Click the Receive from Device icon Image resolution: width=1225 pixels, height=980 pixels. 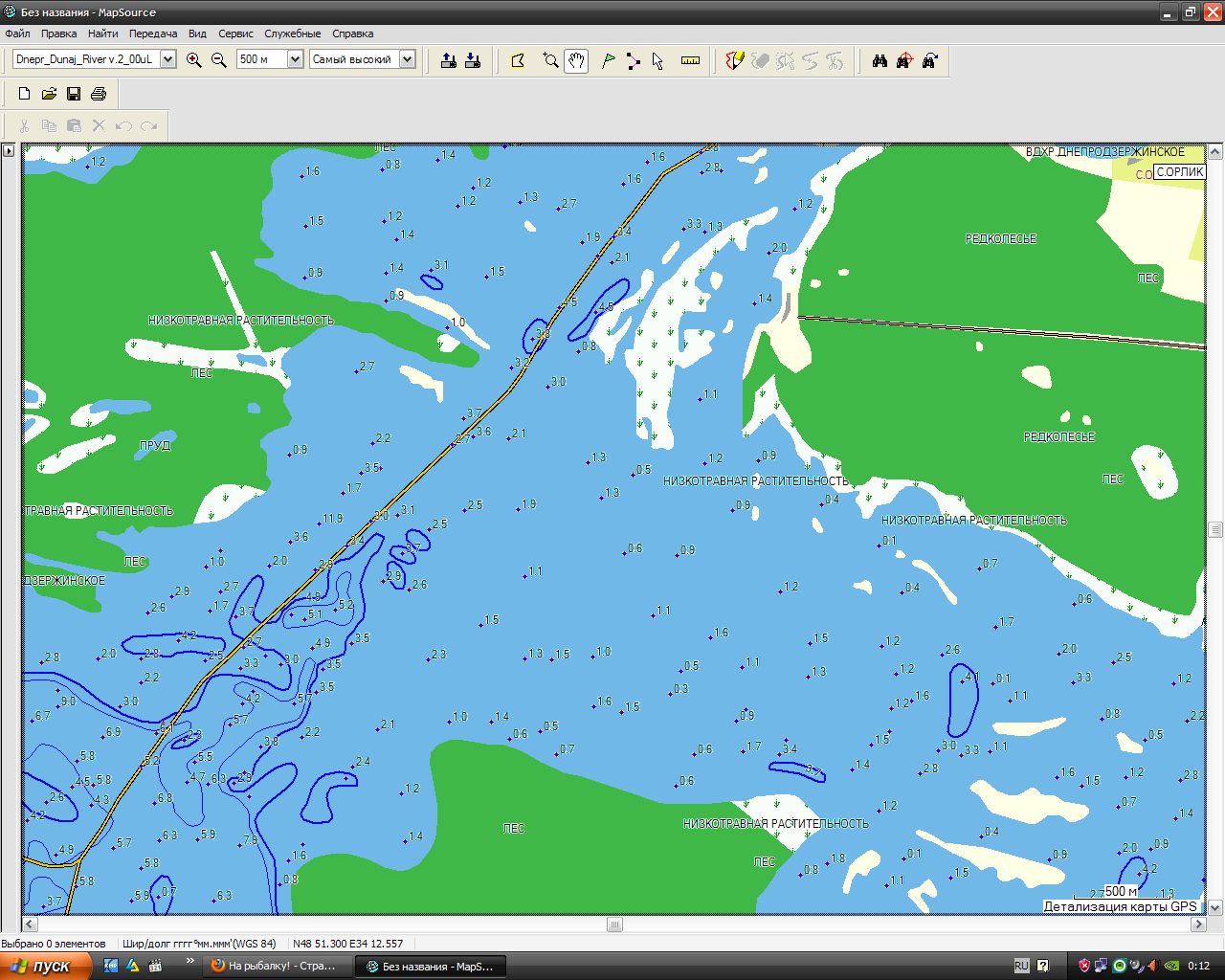point(473,60)
